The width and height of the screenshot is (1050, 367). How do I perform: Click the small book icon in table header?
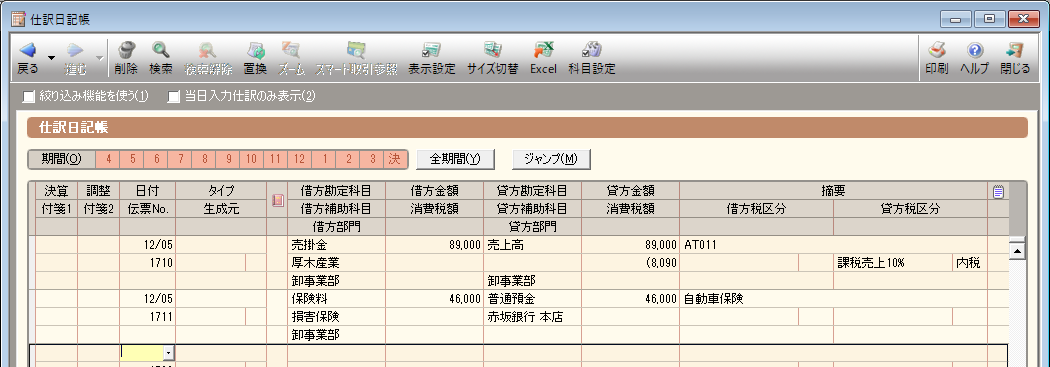point(277,200)
